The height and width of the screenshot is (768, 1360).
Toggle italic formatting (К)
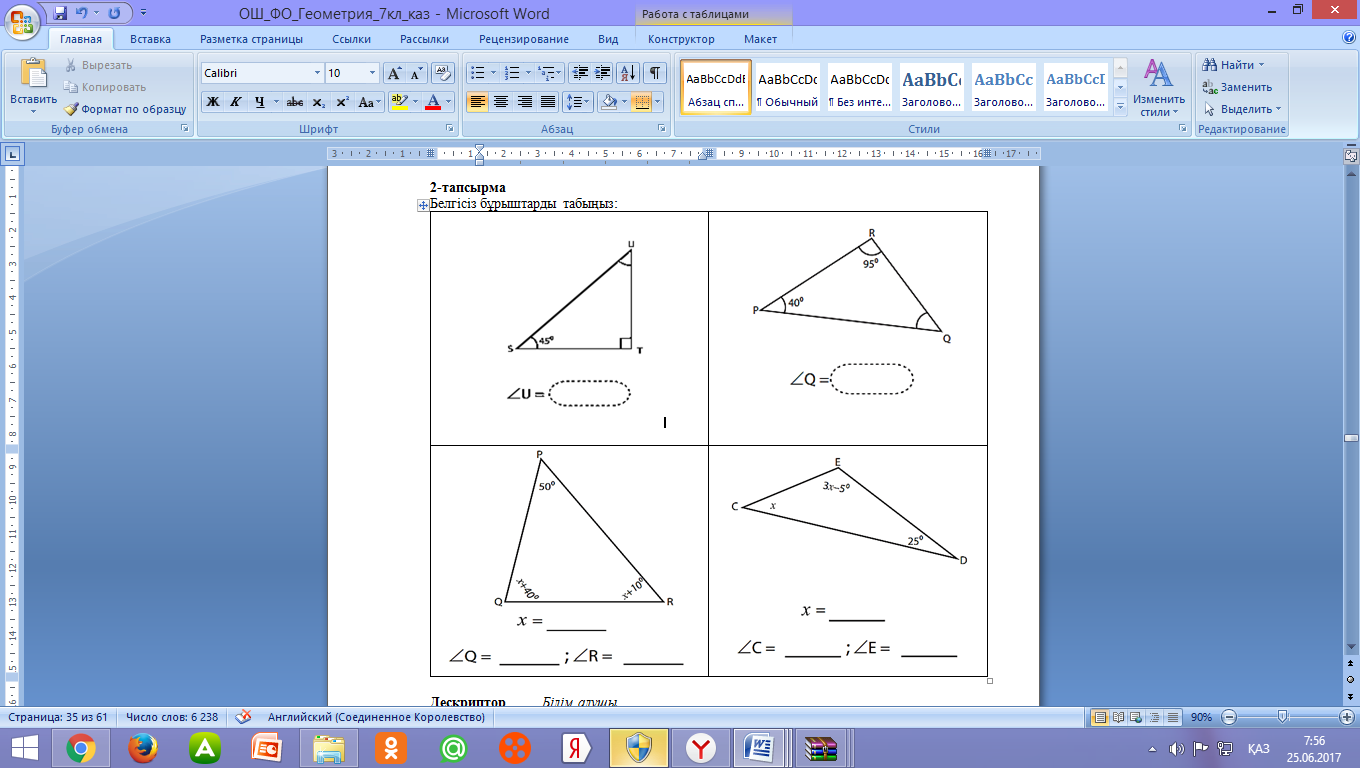[236, 102]
